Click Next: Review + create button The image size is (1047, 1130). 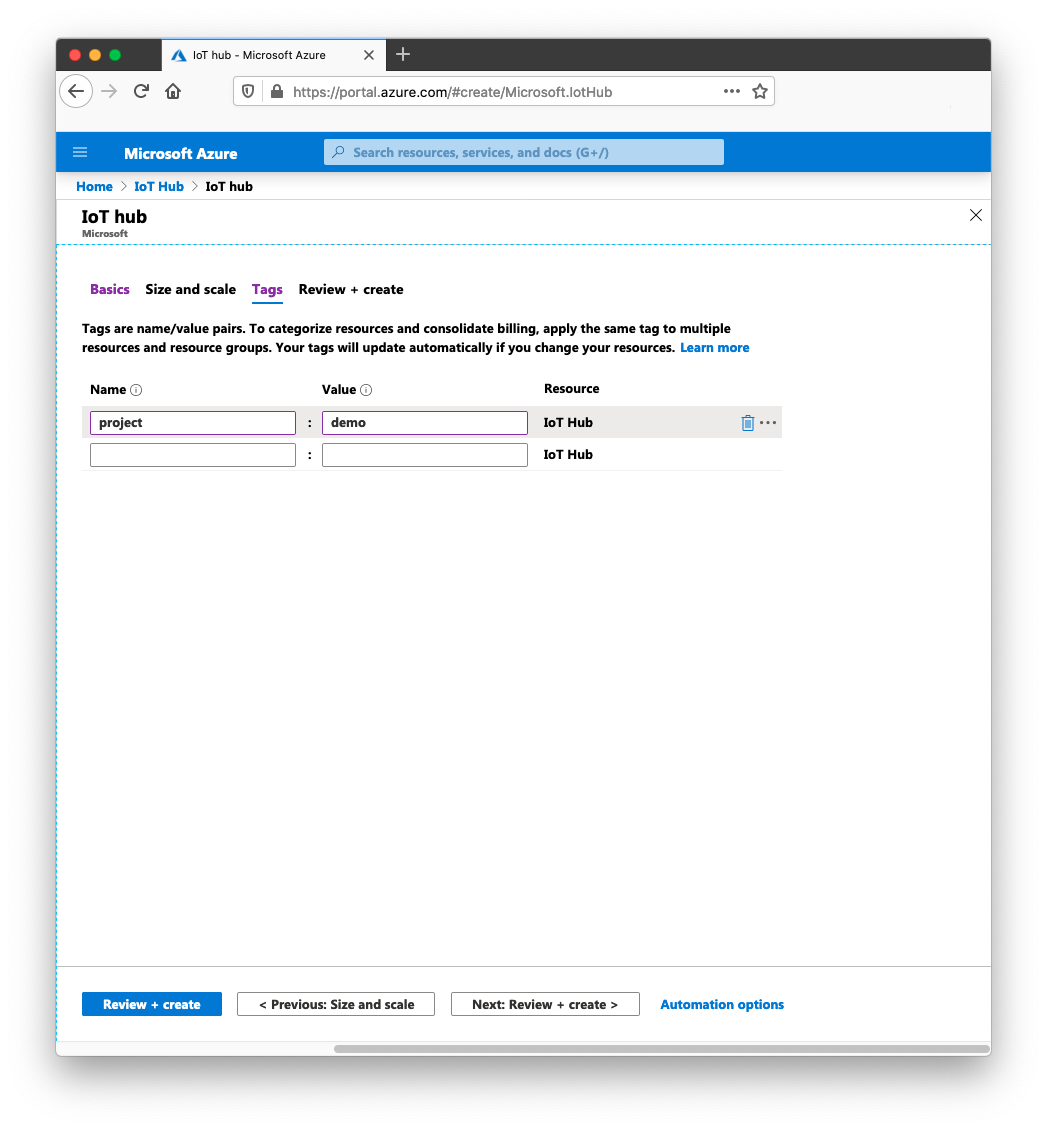point(545,1004)
